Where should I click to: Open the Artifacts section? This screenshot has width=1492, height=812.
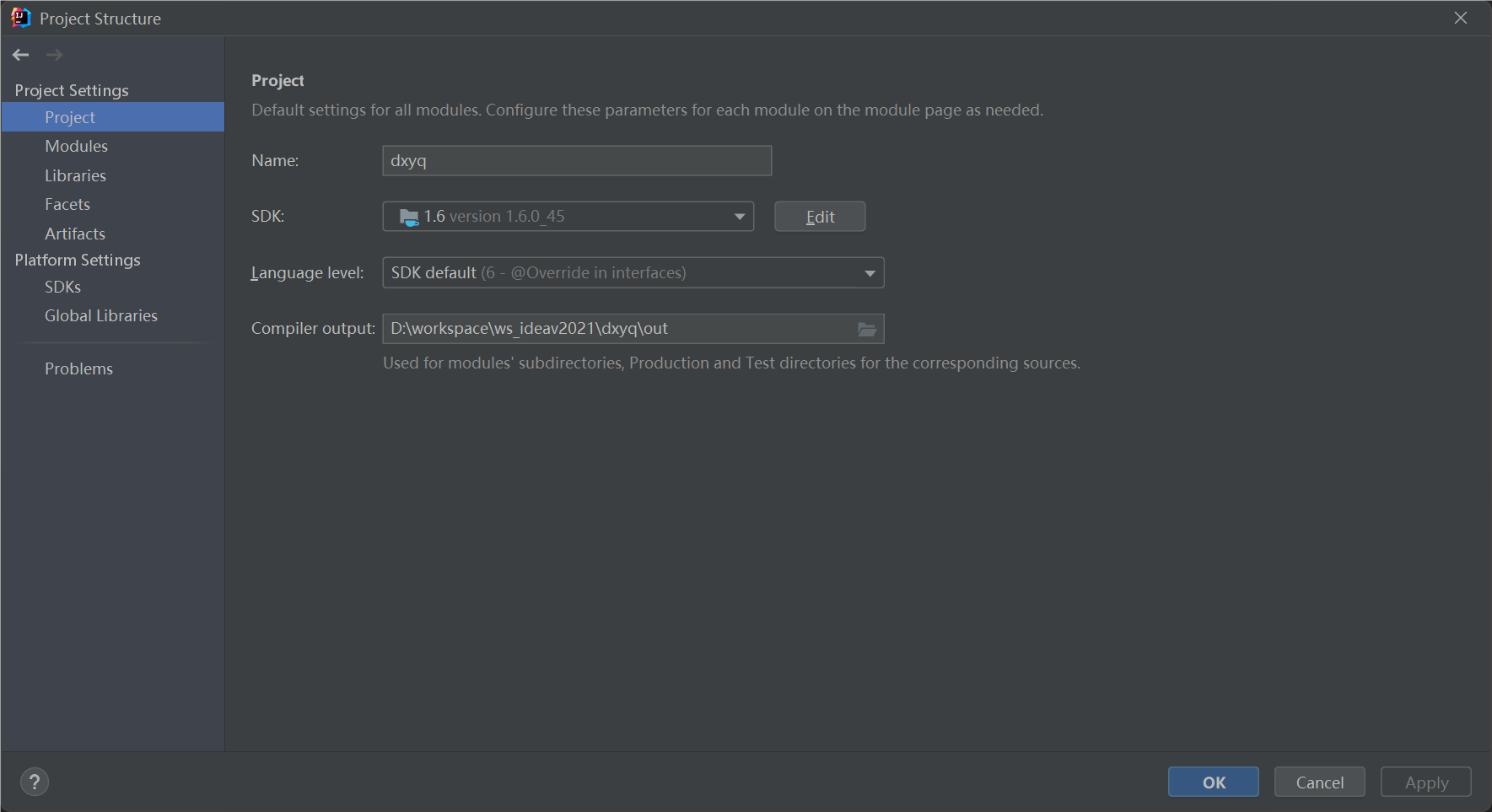[x=75, y=234]
